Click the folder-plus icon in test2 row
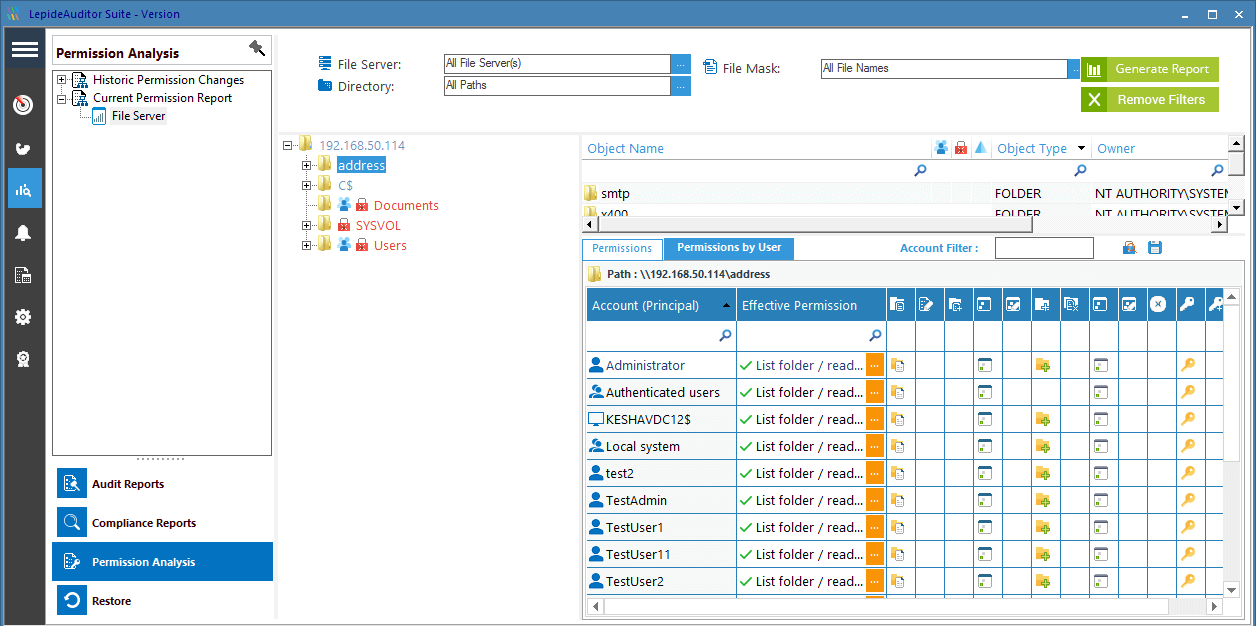 click(1042, 474)
